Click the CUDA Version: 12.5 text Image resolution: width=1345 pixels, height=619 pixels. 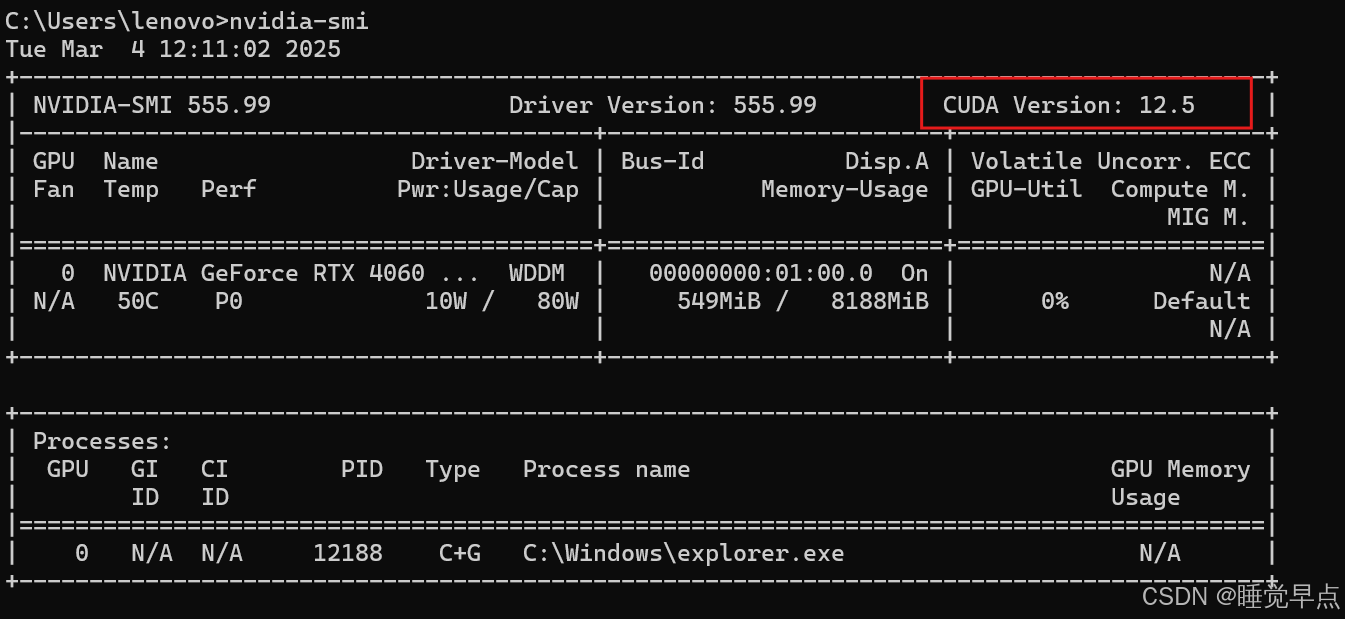pyautogui.click(x=1069, y=105)
